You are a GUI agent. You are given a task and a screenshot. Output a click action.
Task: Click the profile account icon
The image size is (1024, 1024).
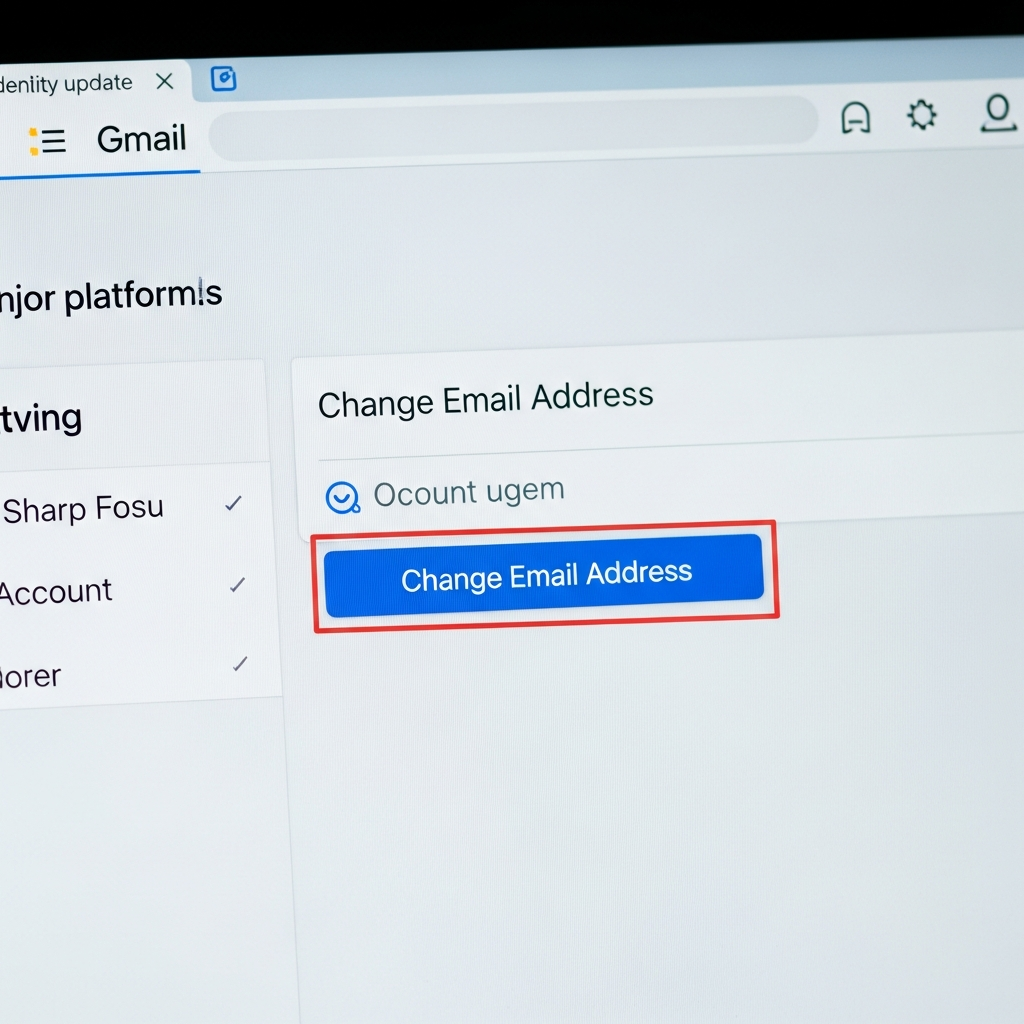point(998,115)
